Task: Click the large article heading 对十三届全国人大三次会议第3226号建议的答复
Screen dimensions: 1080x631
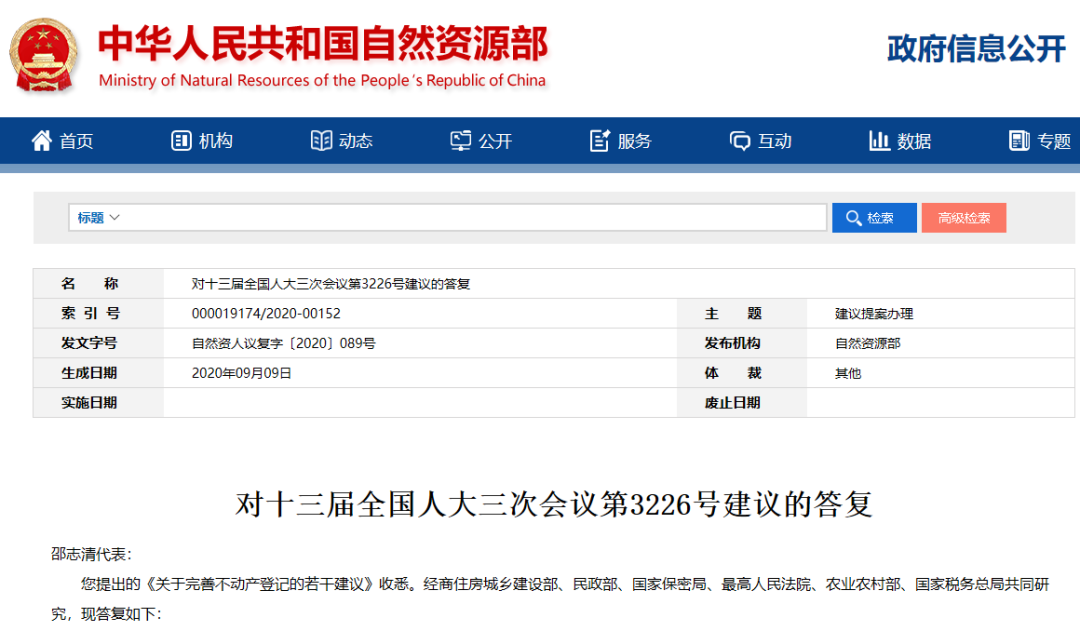Action: [x=554, y=504]
